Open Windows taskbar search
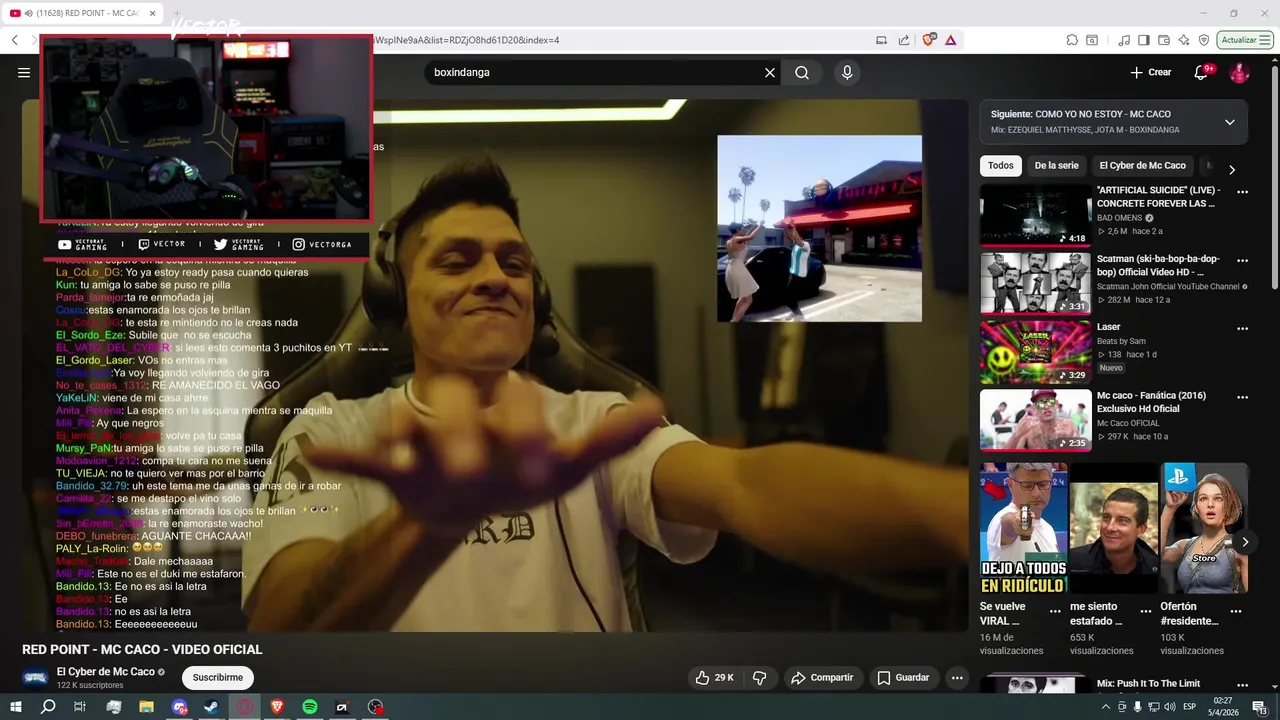 pos(48,706)
